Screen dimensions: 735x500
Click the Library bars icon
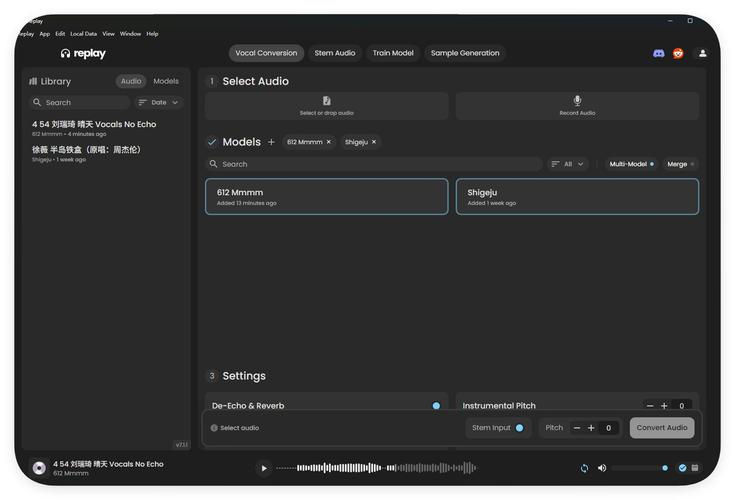pyautogui.click(x=33, y=82)
